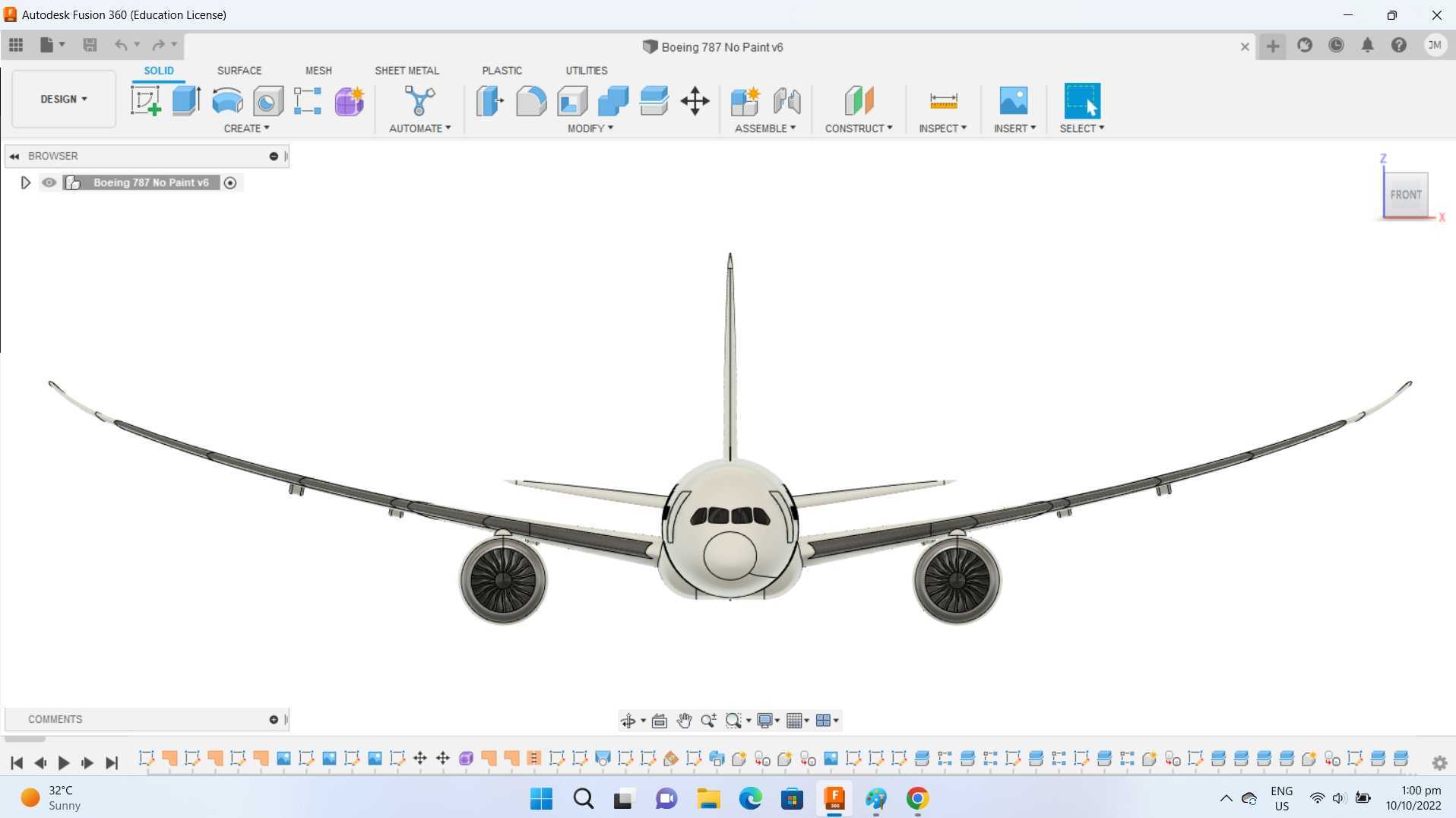Viewport: 1456px width, 818px height.
Task: Collapse the Browser panel with minus button
Action: 274,156
